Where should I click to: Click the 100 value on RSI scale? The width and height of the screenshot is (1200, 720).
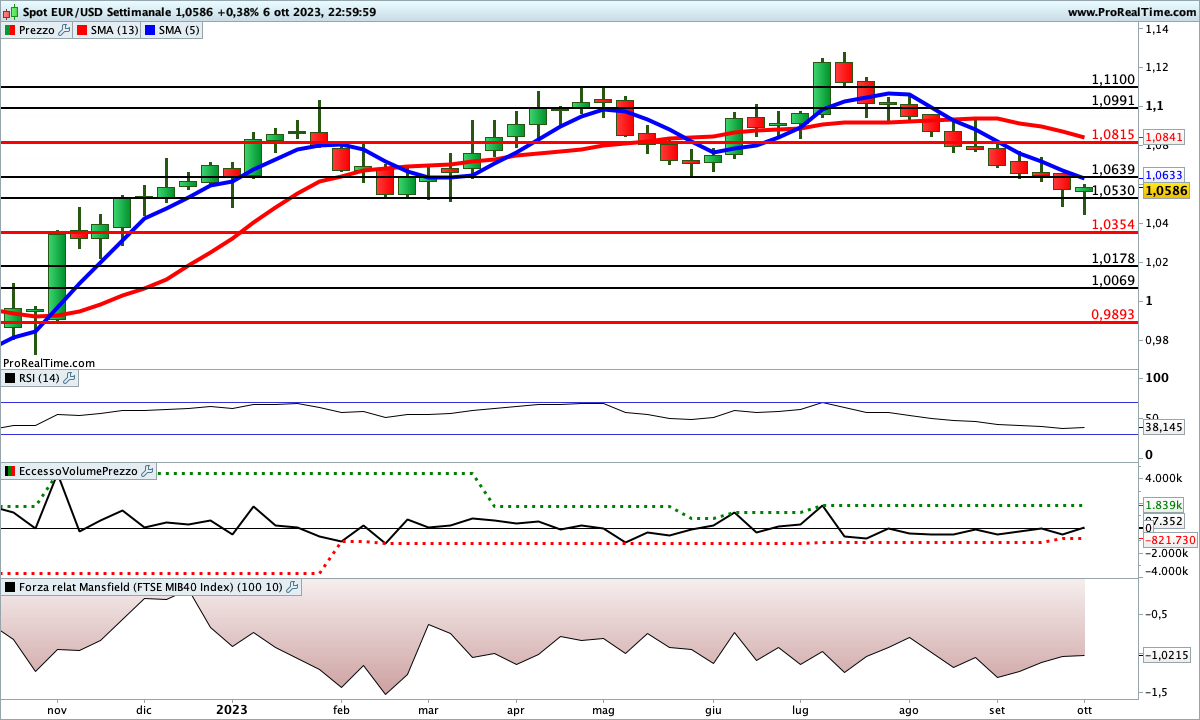point(1155,378)
